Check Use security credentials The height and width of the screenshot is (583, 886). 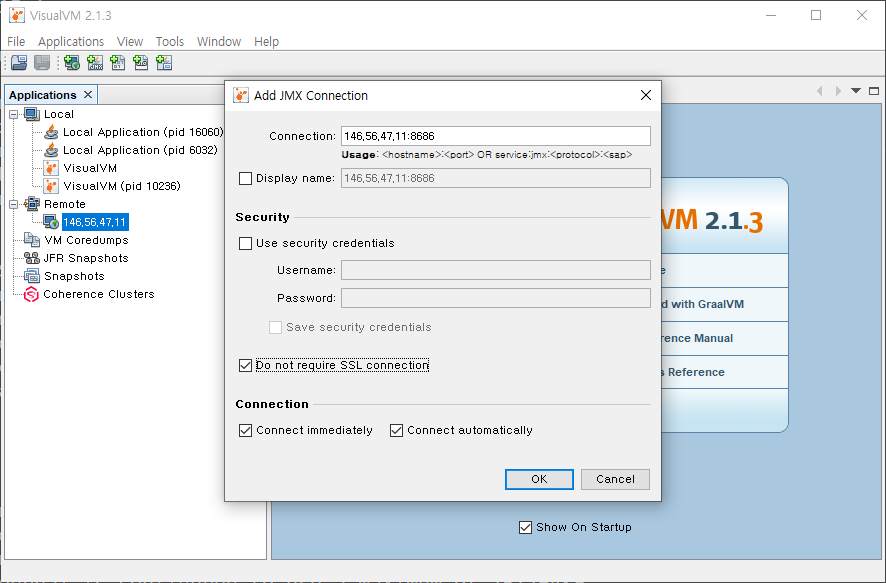pyautogui.click(x=245, y=243)
